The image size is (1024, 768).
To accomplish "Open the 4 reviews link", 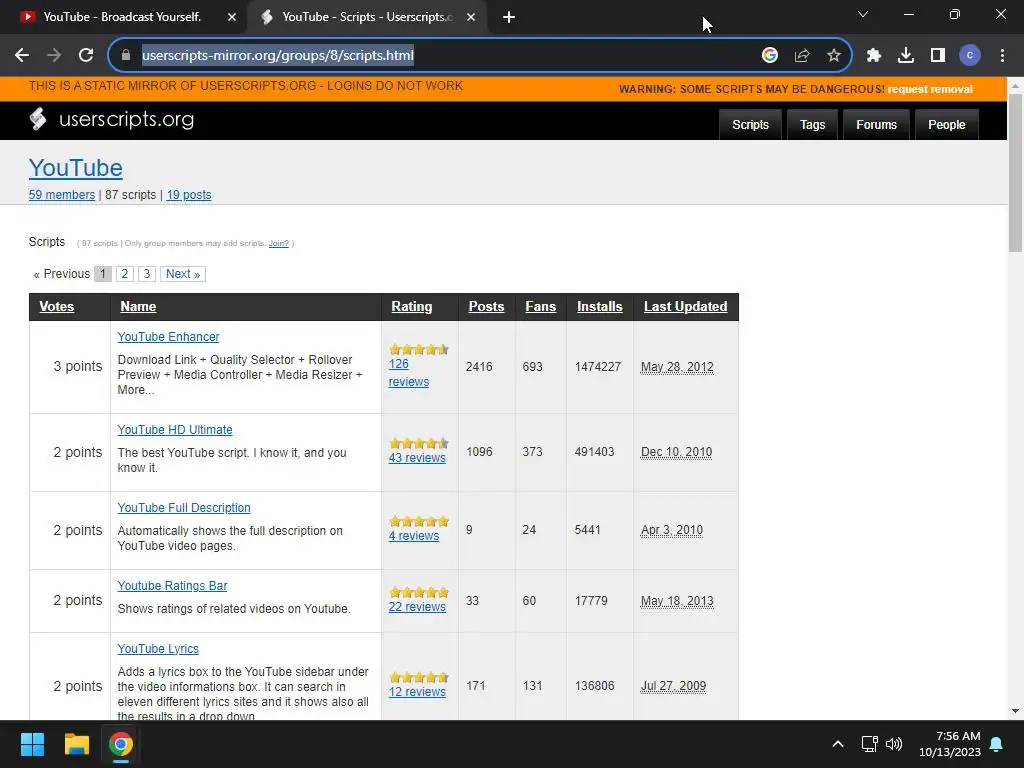I will [414, 536].
